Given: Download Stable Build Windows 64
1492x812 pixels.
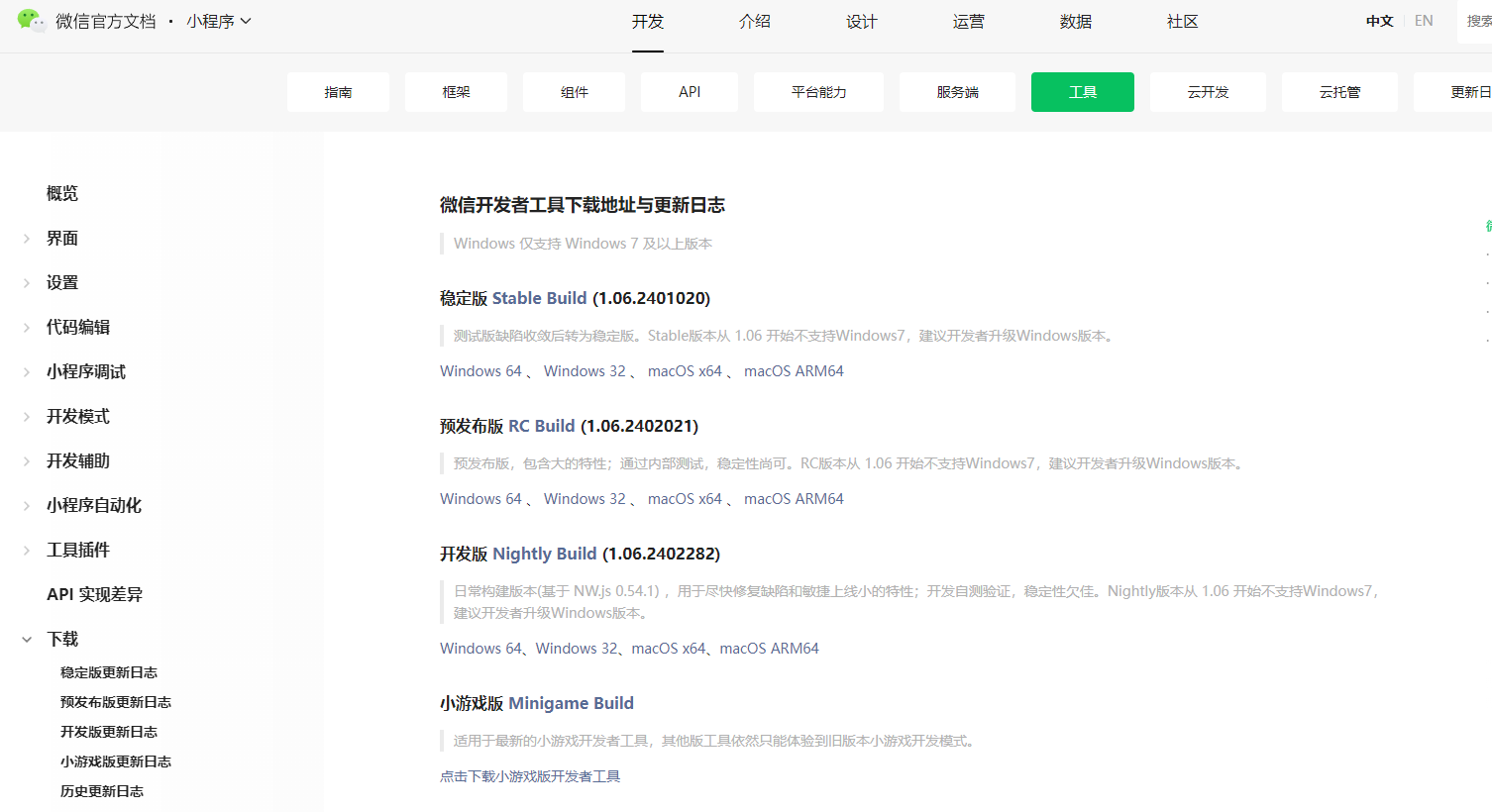Looking at the screenshot, I should pyautogui.click(x=480, y=371).
